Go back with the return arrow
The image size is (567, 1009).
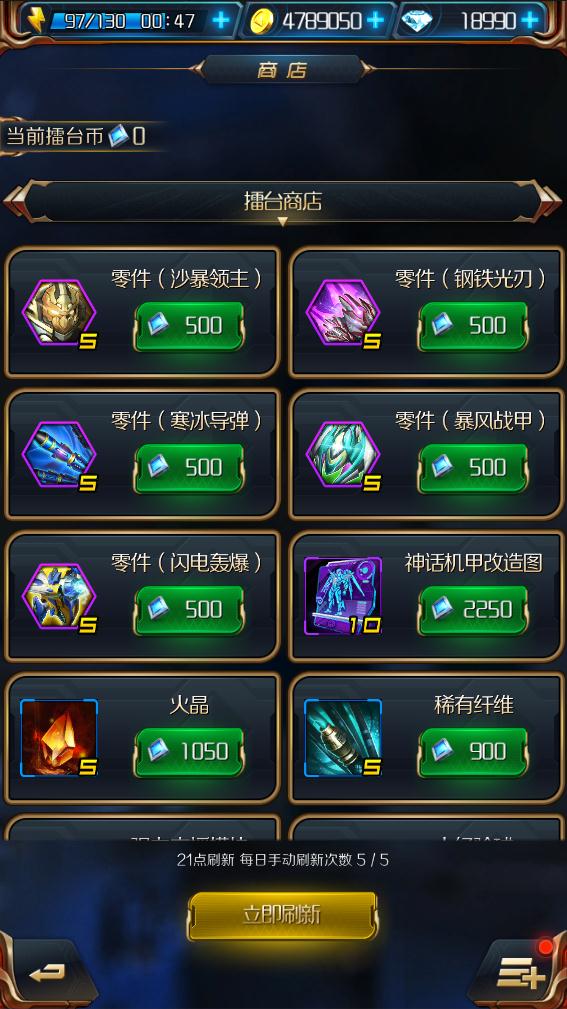(45, 972)
